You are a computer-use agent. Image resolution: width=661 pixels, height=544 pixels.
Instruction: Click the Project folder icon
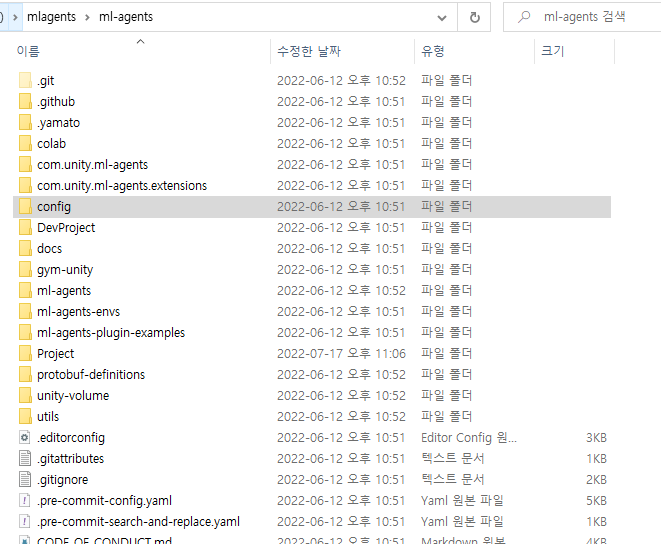(25, 353)
